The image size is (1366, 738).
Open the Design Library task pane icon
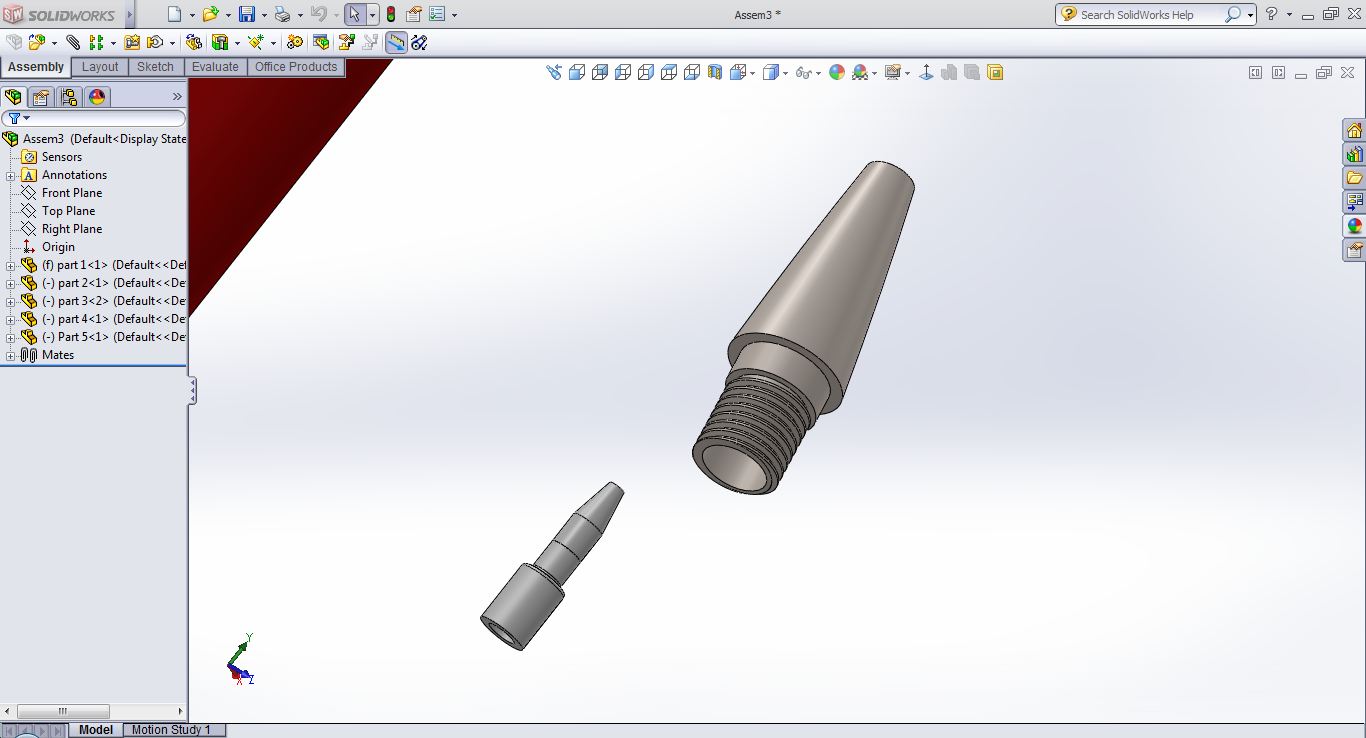click(1354, 155)
